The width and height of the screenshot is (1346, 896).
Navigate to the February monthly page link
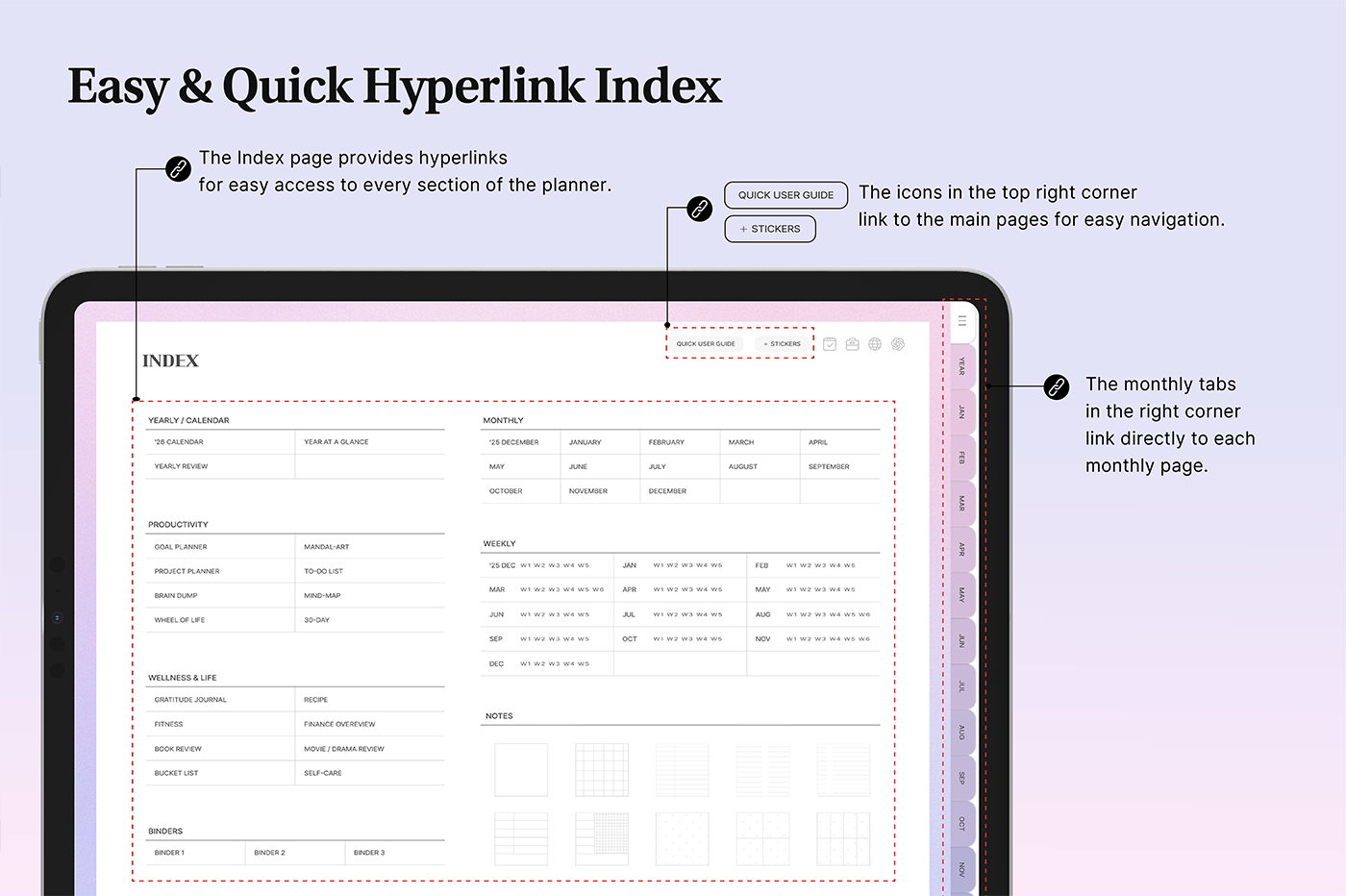666,442
